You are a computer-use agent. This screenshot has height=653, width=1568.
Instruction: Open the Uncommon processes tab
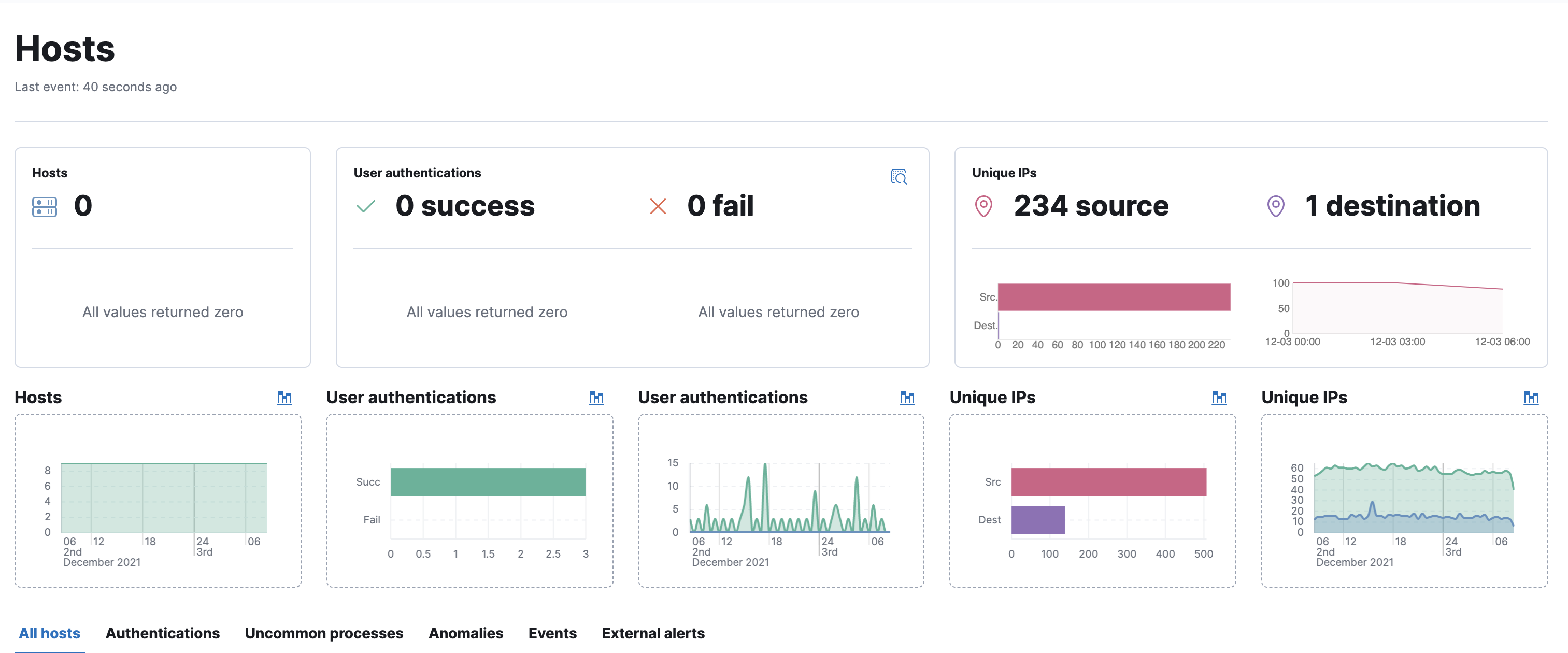pyautogui.click(x=324, y=633)
